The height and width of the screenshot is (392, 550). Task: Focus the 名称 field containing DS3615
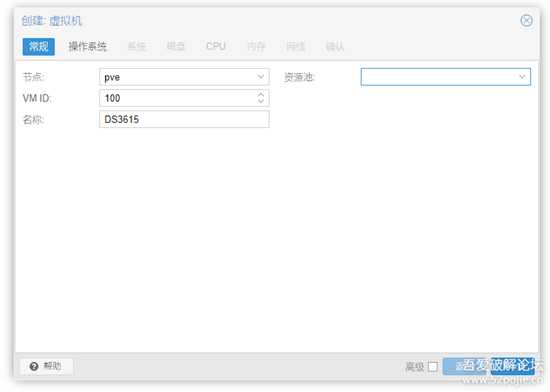coord(184,119)
